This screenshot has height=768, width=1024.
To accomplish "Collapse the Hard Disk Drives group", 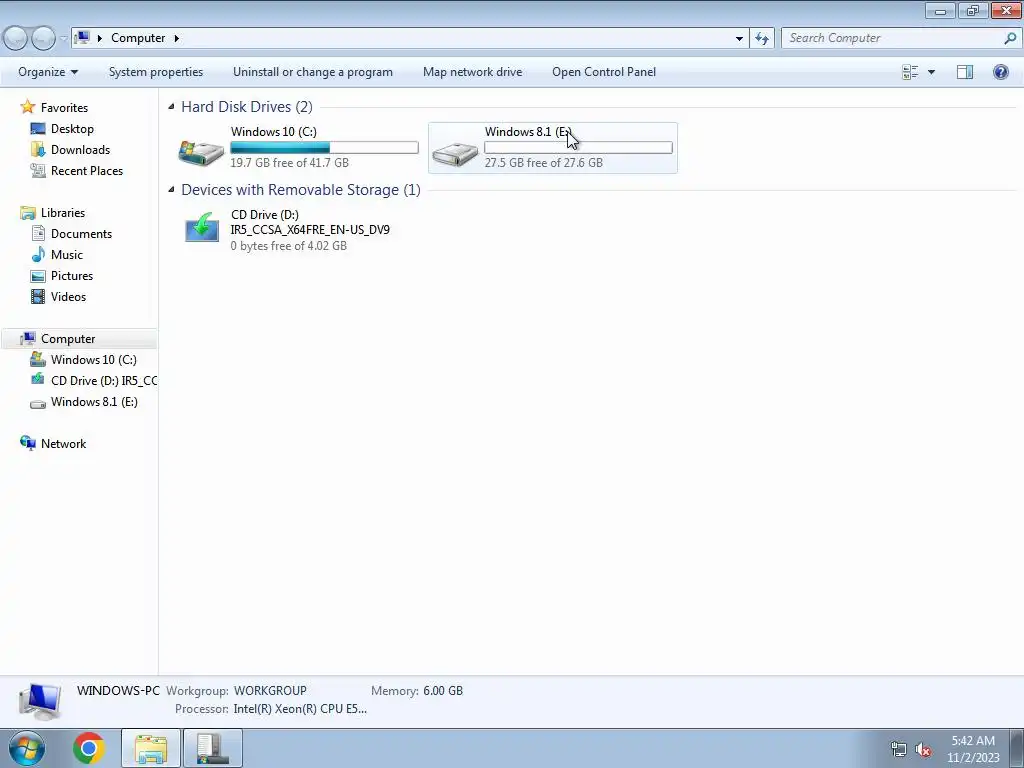I will (x=171, y=106).
